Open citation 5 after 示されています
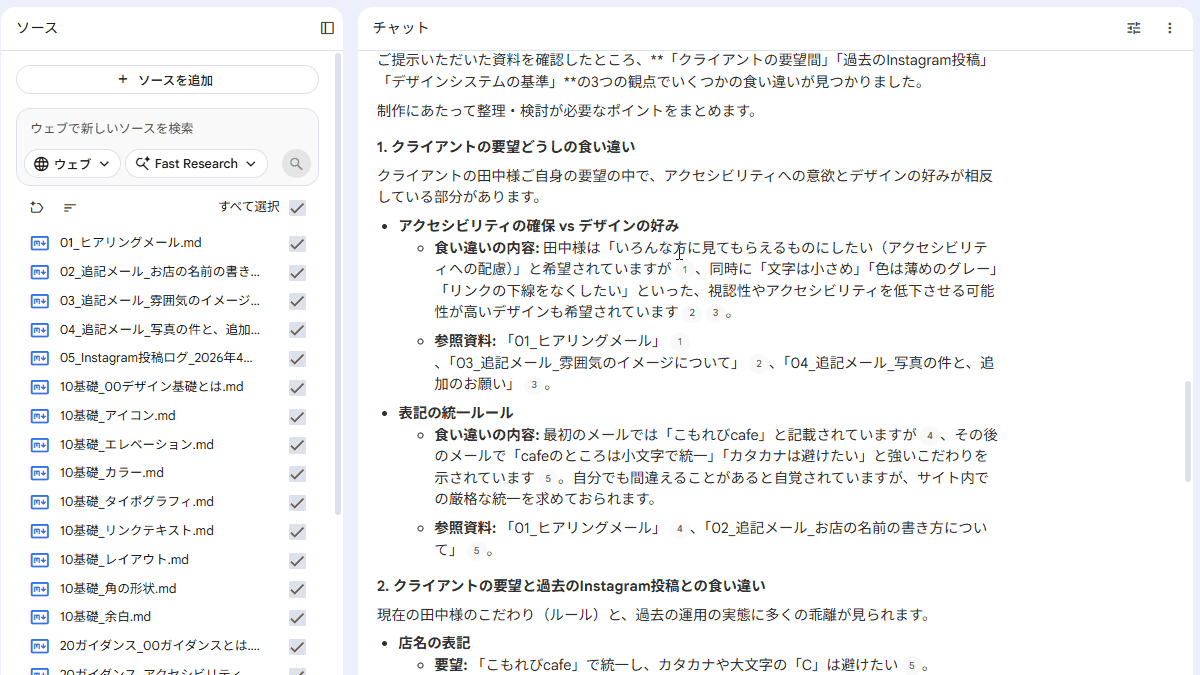Screen dimensions: 1200x675 click(548, 478)
